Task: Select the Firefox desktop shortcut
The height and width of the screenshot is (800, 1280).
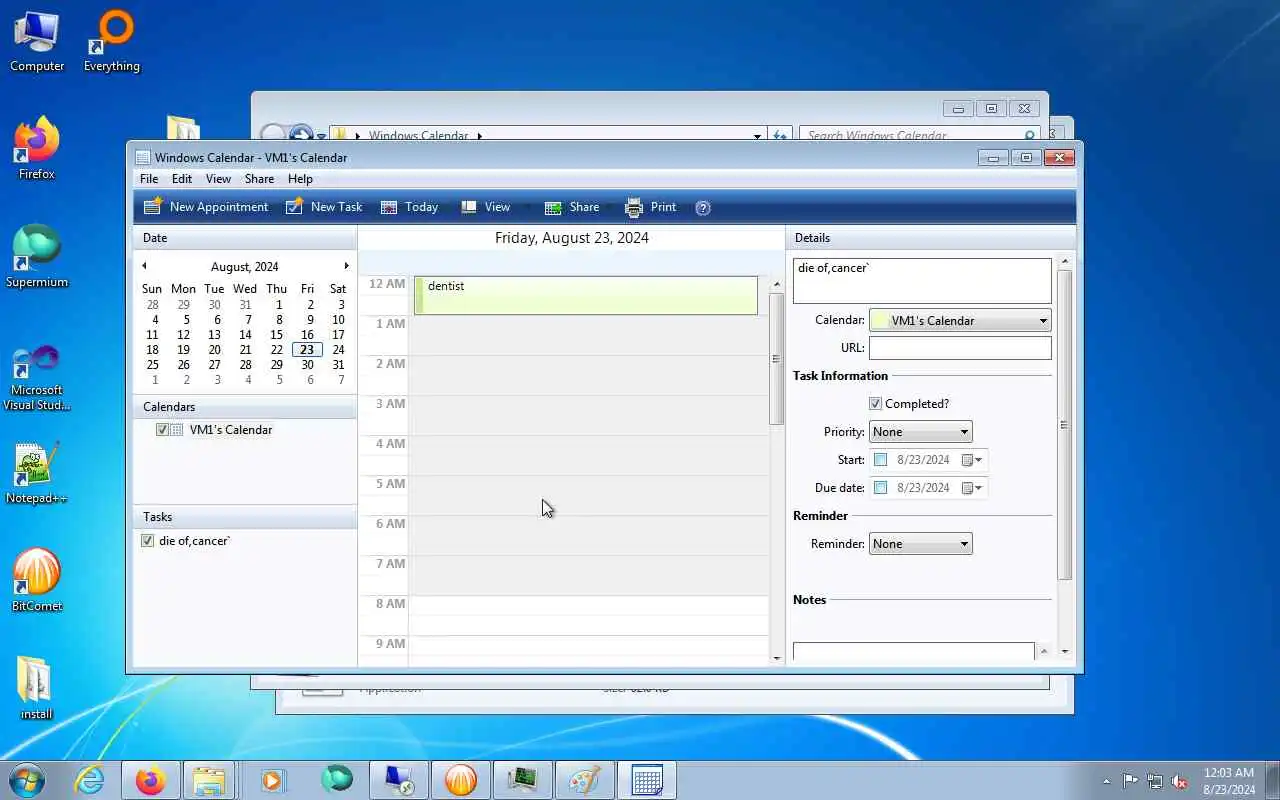Action: (37, 150)
